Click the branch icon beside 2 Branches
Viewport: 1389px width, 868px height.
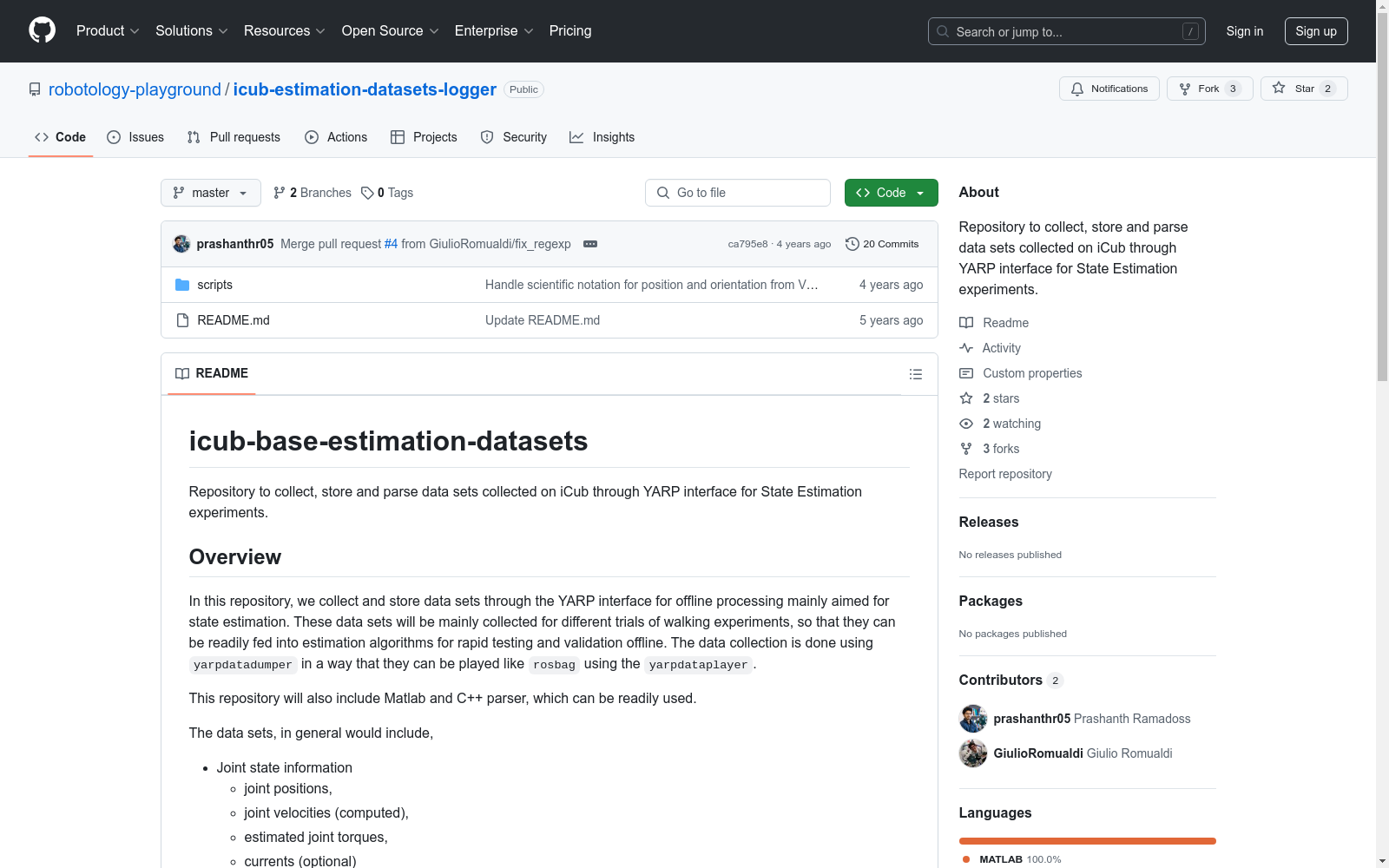280,193
